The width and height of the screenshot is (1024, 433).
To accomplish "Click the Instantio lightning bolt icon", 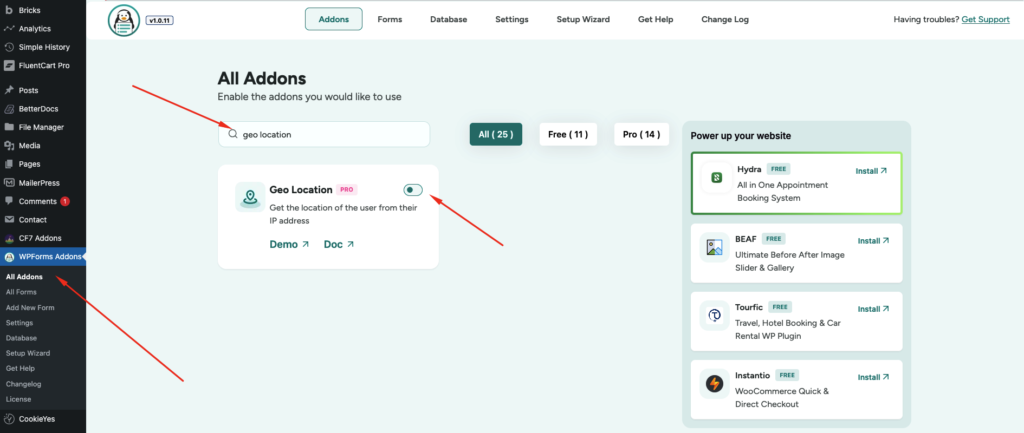I will (714, 384).
